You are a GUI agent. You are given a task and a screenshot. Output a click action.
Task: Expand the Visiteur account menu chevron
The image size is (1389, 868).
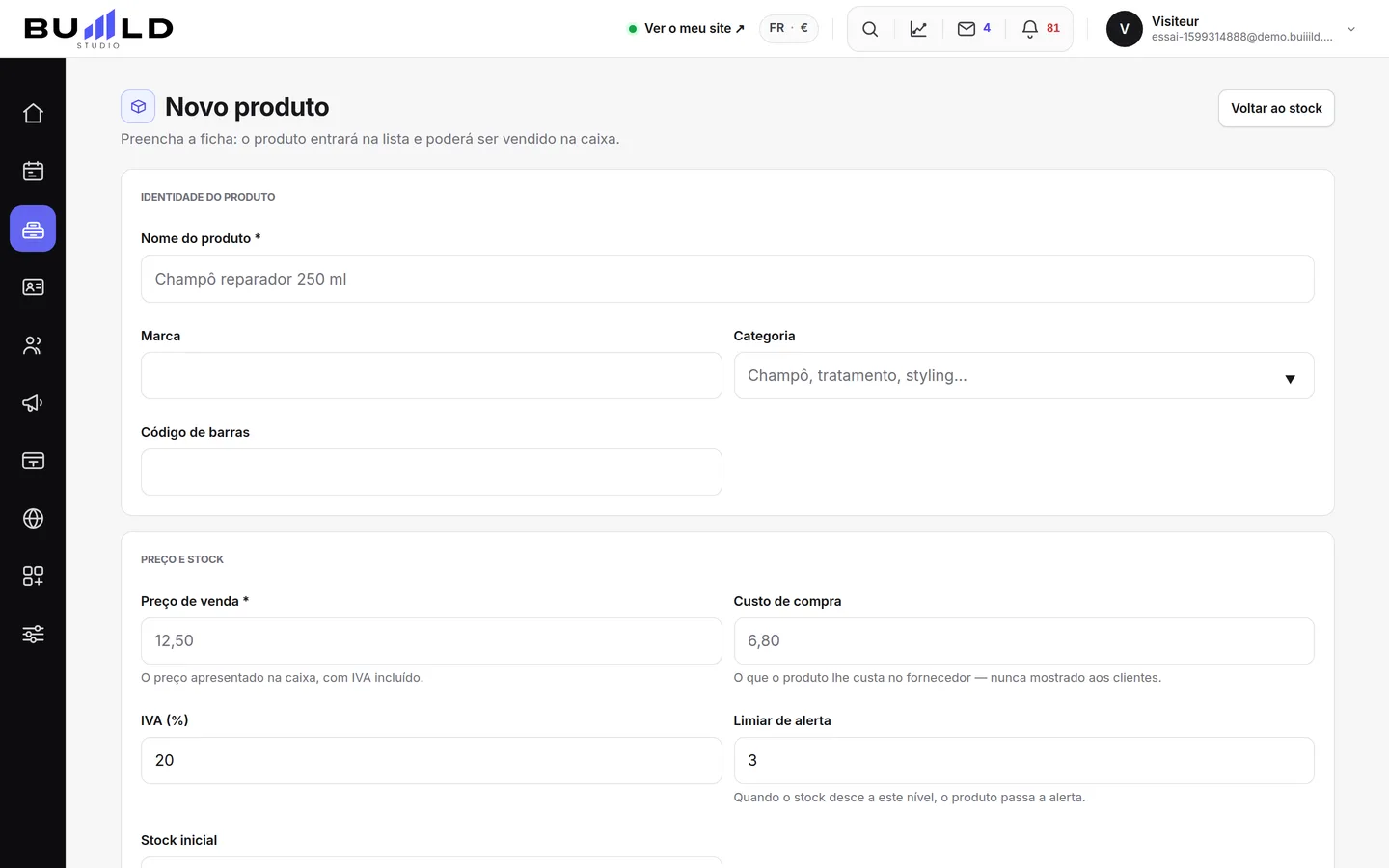pos(1351,29)
